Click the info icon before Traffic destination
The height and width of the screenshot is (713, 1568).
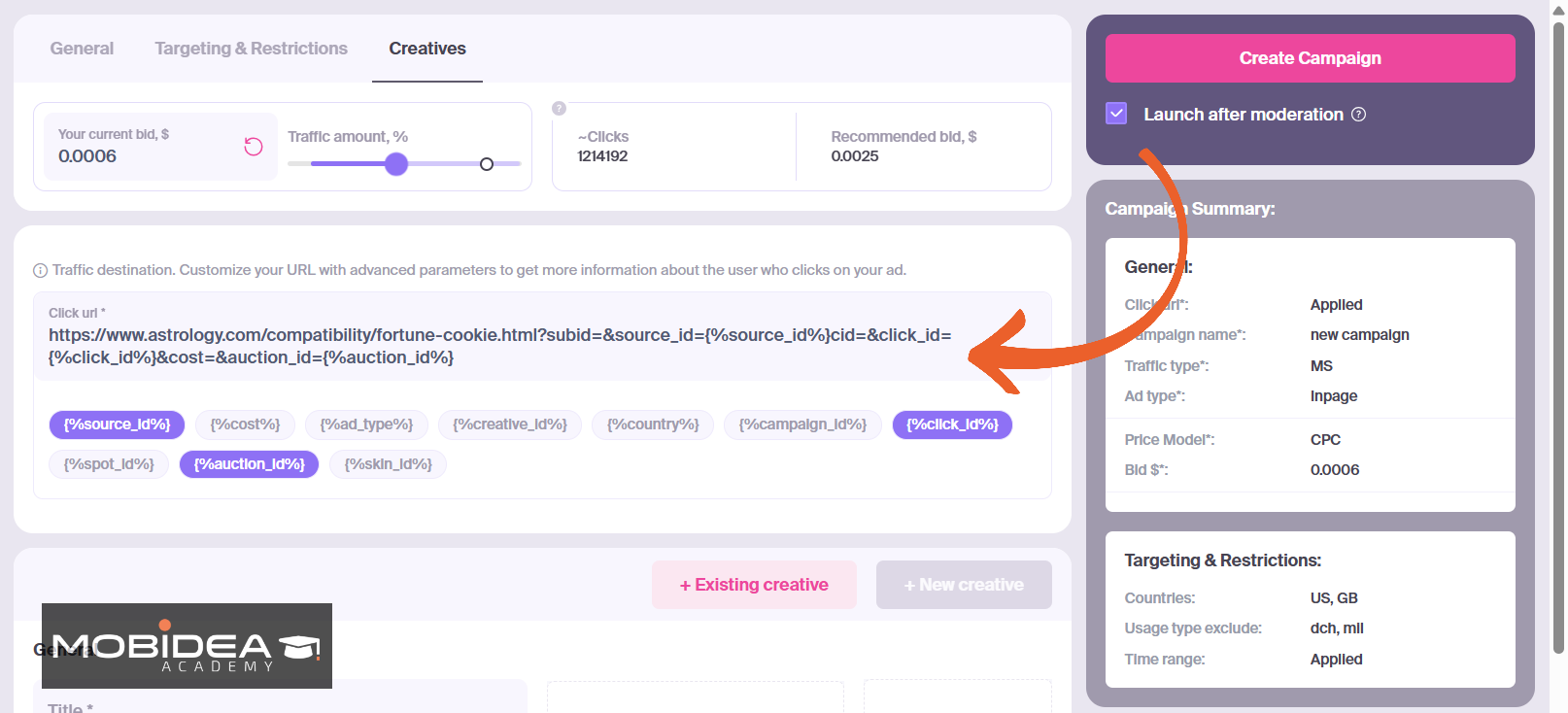pos(41,271)
